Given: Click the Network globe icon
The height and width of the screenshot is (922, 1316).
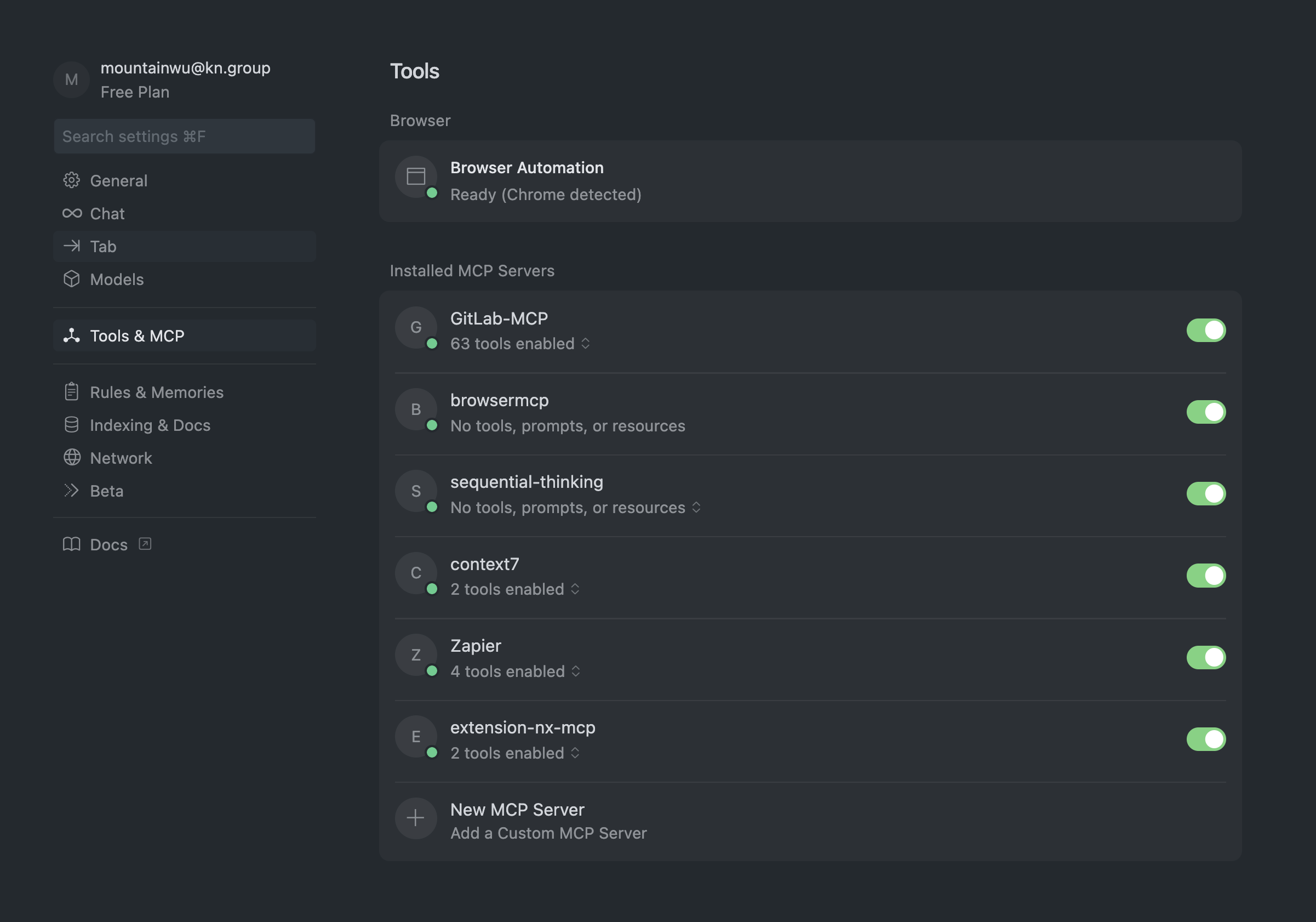Looking at the screenshot, I should [72, 458].
